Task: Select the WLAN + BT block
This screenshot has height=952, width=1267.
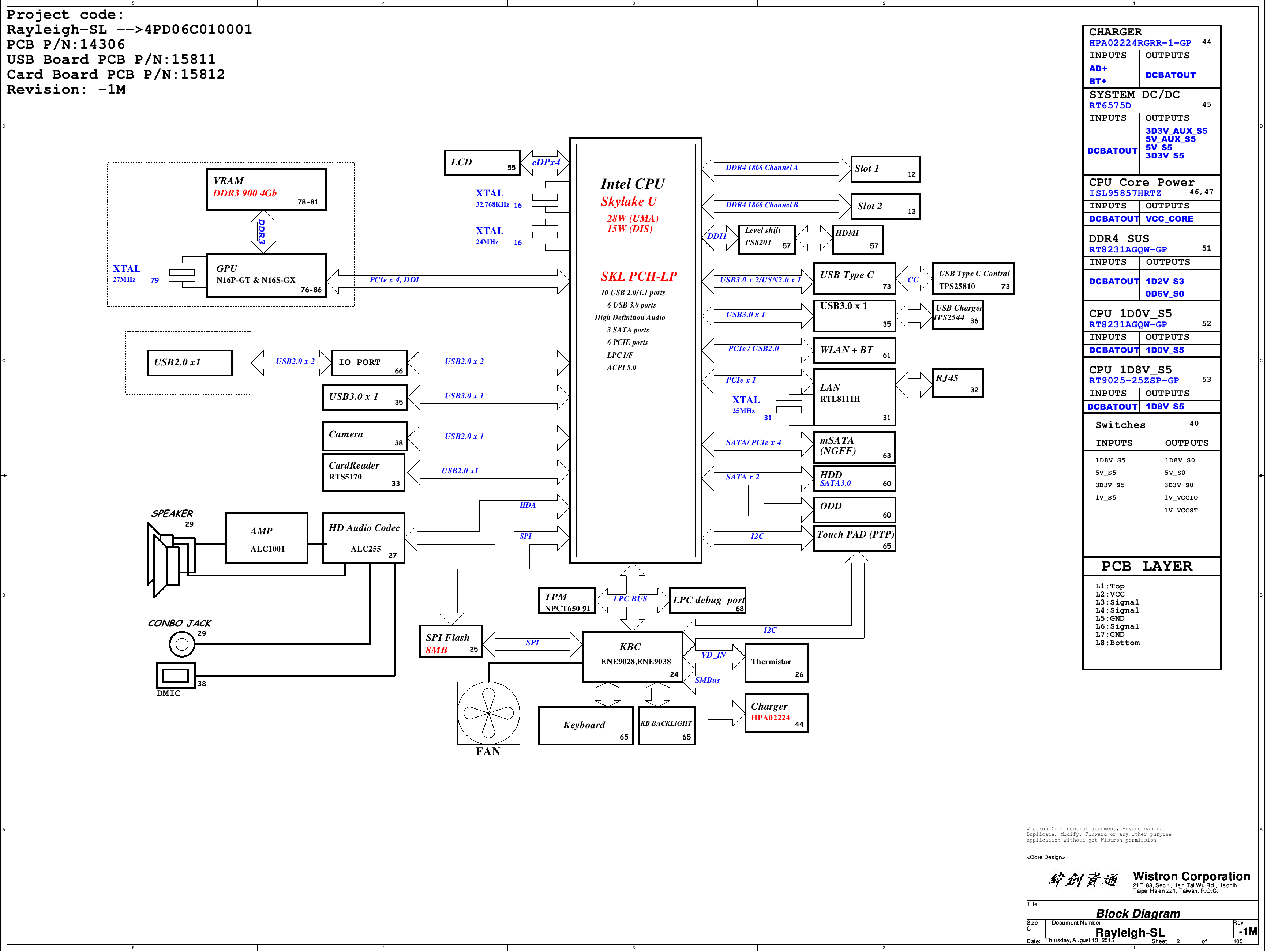Action: (x=854, y=350)
